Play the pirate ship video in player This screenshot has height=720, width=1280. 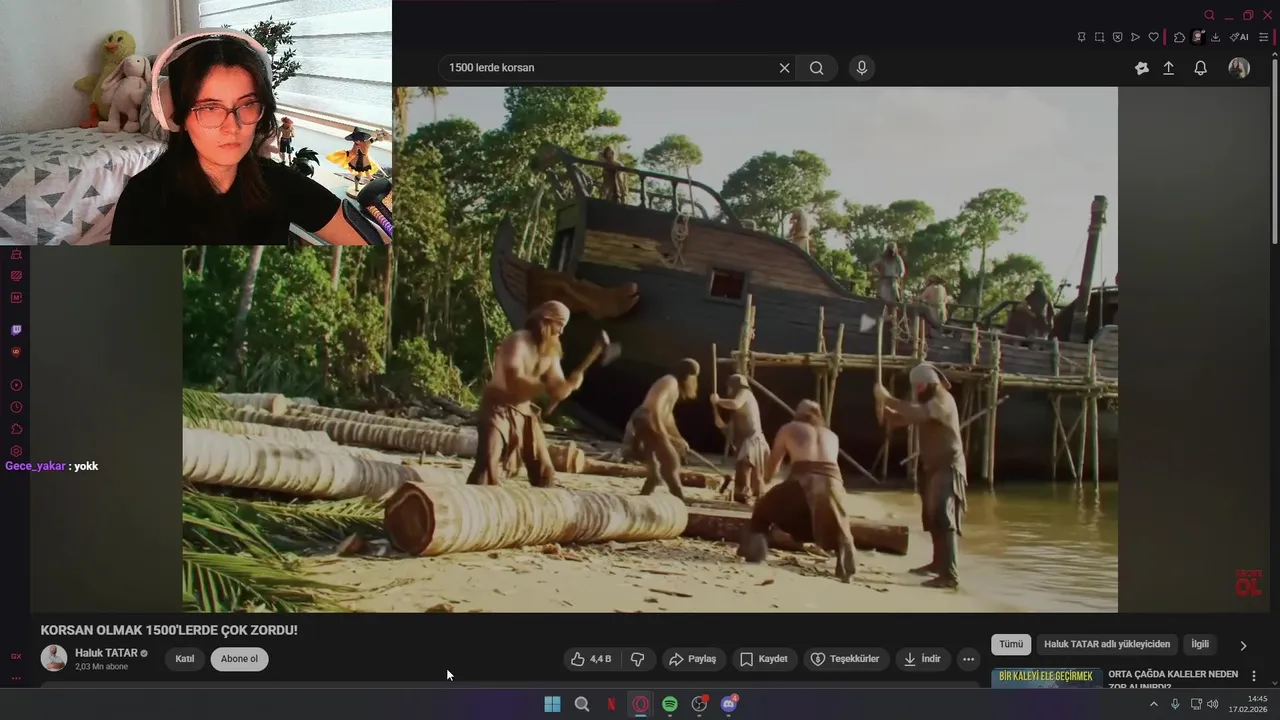pos(650,349)
